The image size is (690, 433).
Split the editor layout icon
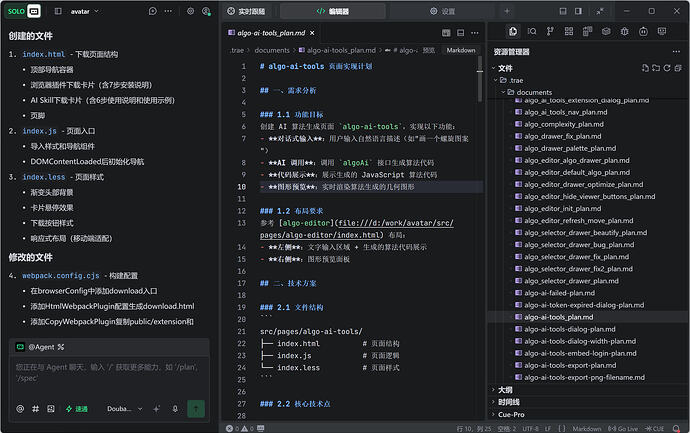461,33
